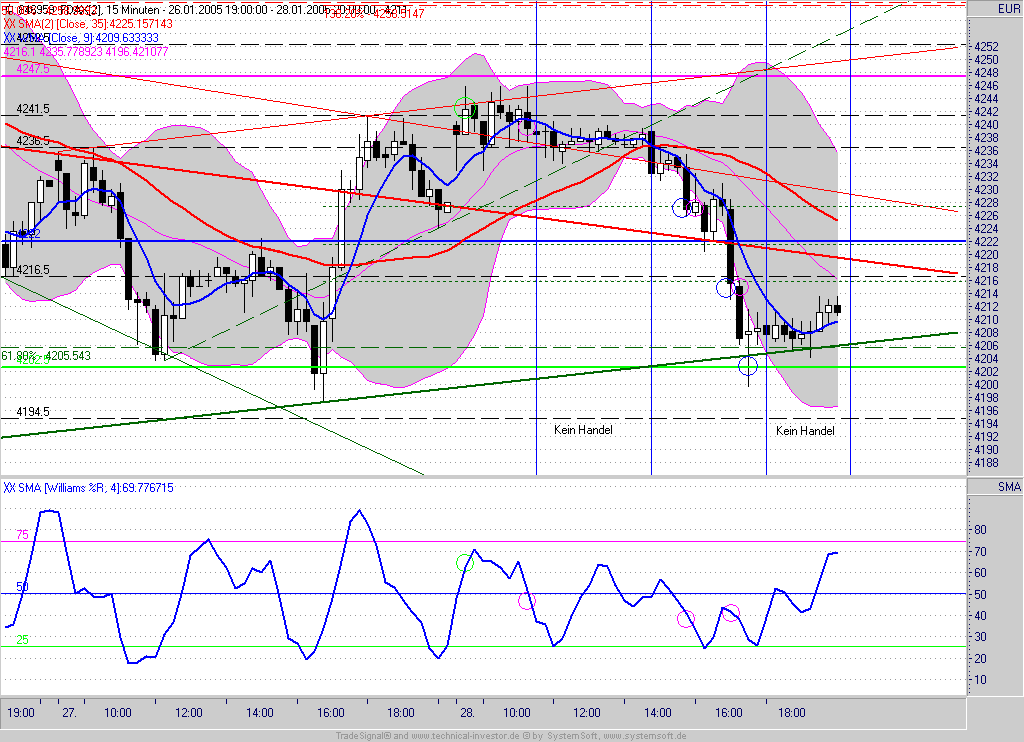Click the green circle marker on the price candles
The width and height of the screenshot is (1024, 742).
click(x=464, y=106)
